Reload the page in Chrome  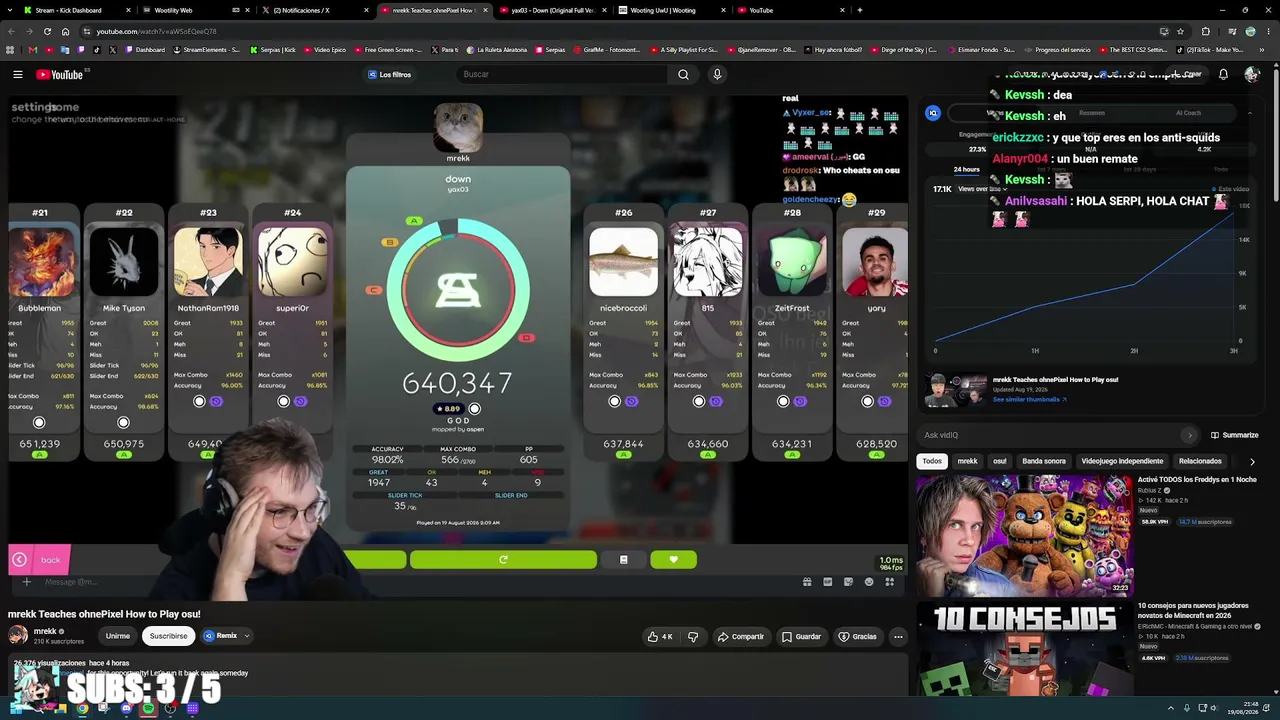47,31
